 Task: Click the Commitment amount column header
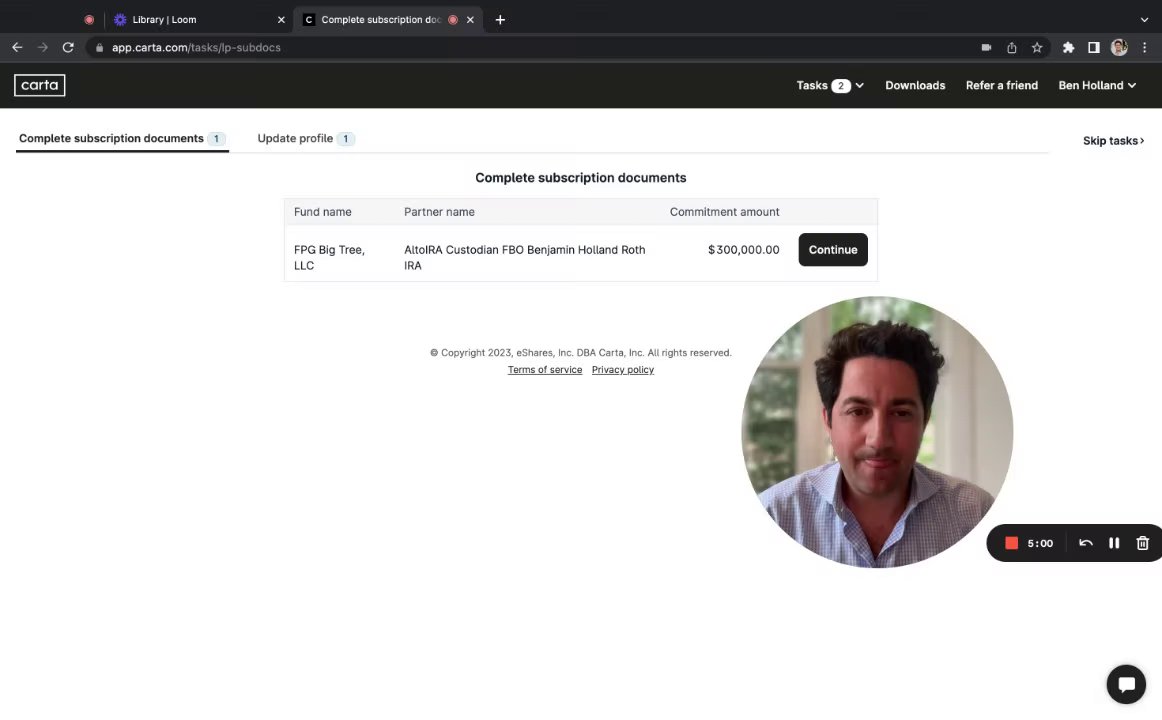(x=724, y=212)
